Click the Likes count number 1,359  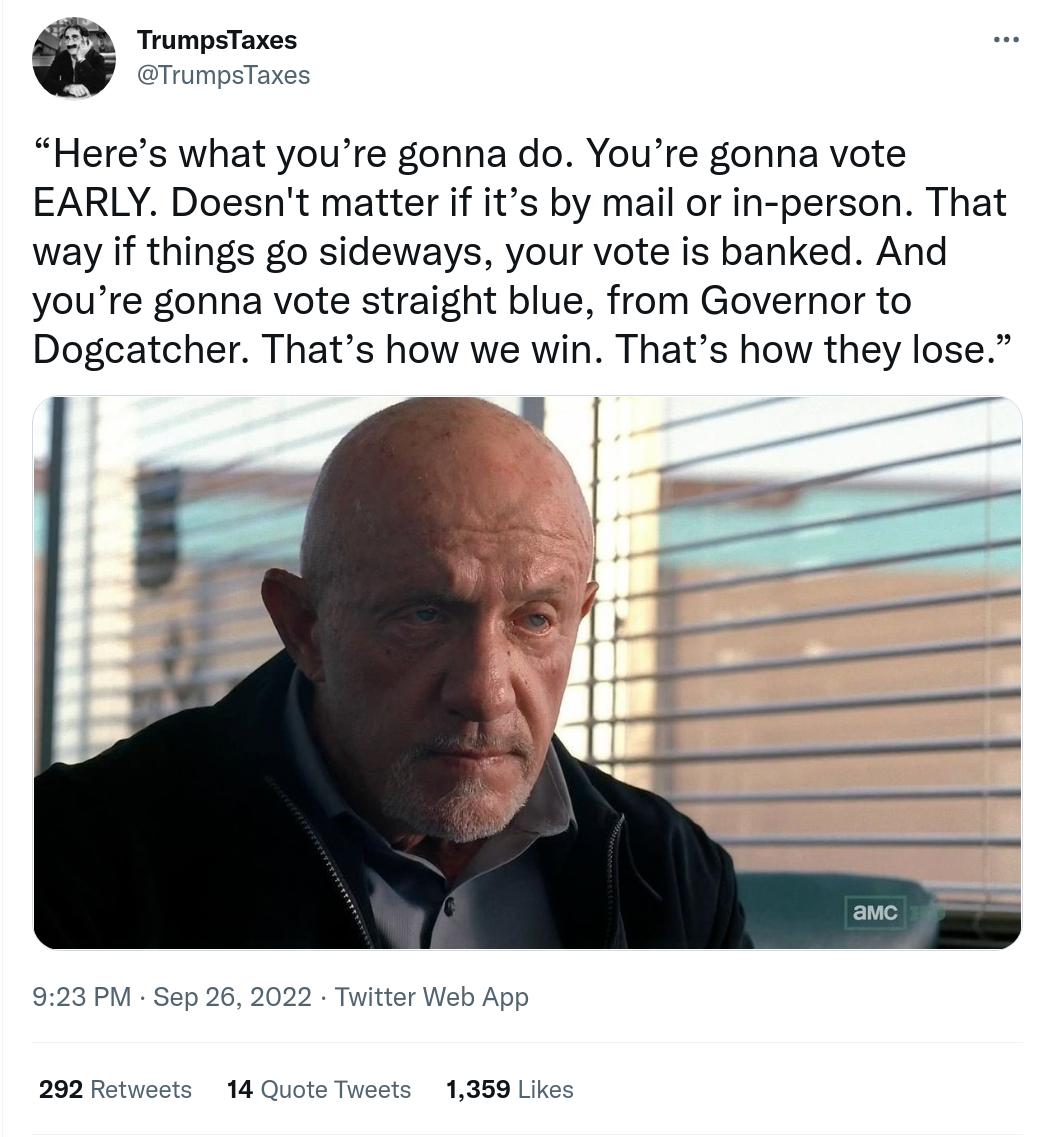pyautogui.click(x=478, y=1089)
